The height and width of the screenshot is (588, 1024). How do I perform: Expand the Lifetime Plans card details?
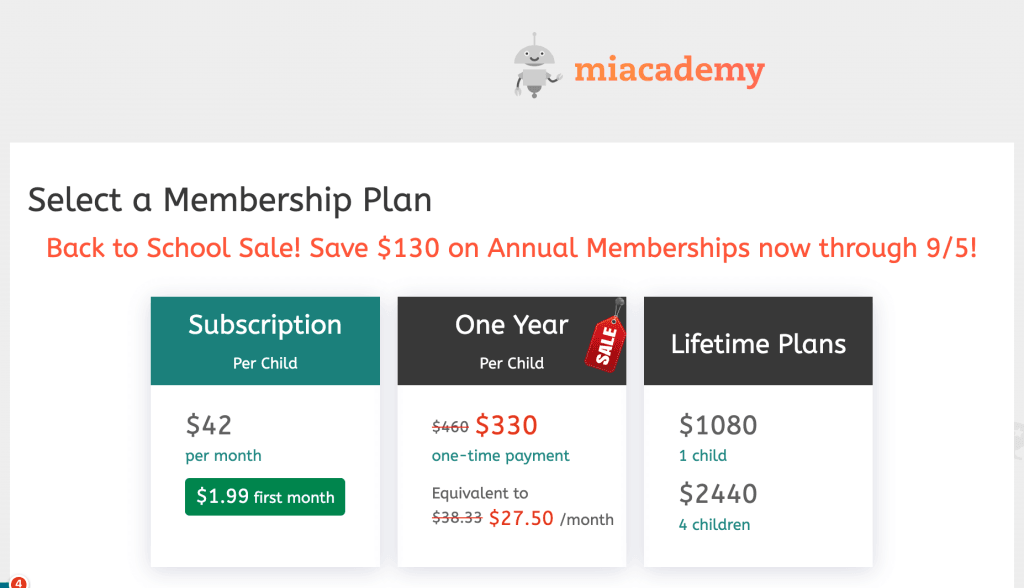point(757,470)
